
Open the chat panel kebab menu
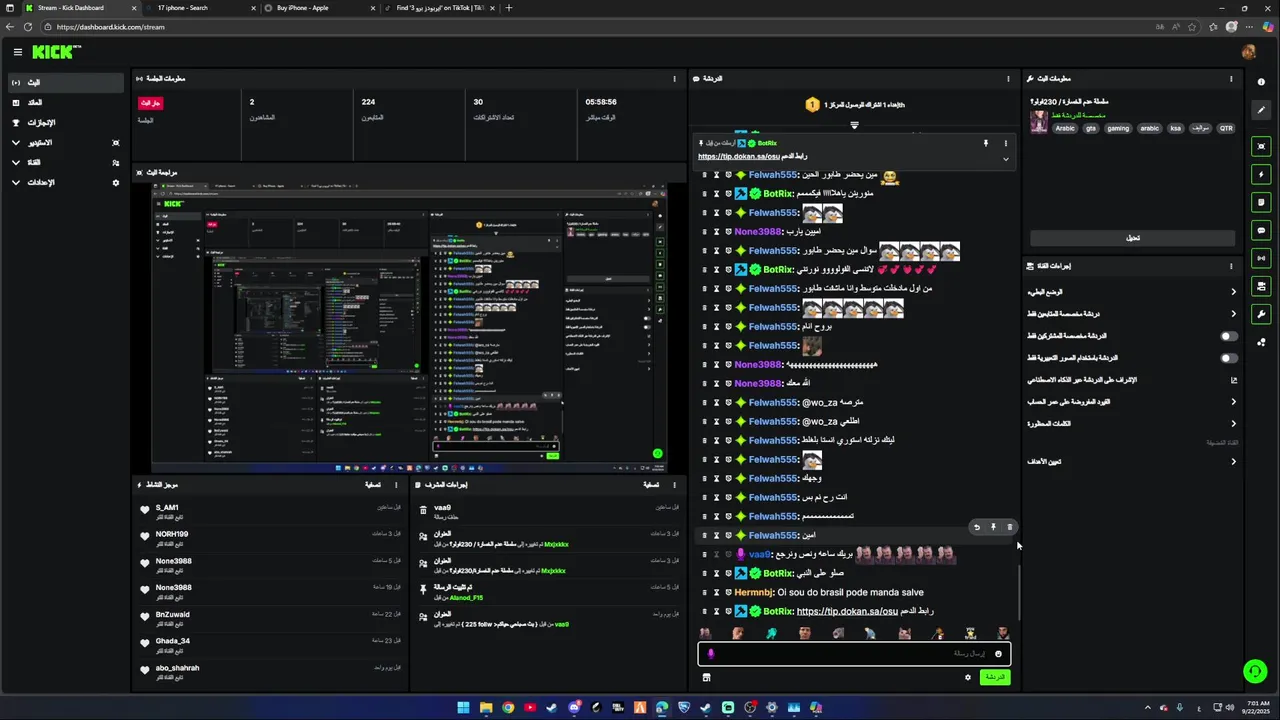point(1008,79)
